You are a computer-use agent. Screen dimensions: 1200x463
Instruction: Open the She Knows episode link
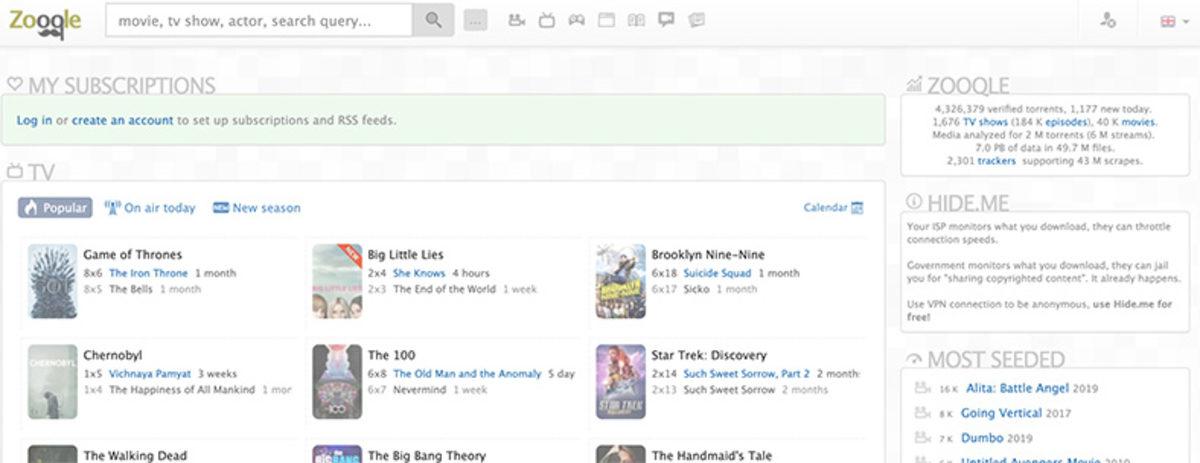(x=419, y=273)
